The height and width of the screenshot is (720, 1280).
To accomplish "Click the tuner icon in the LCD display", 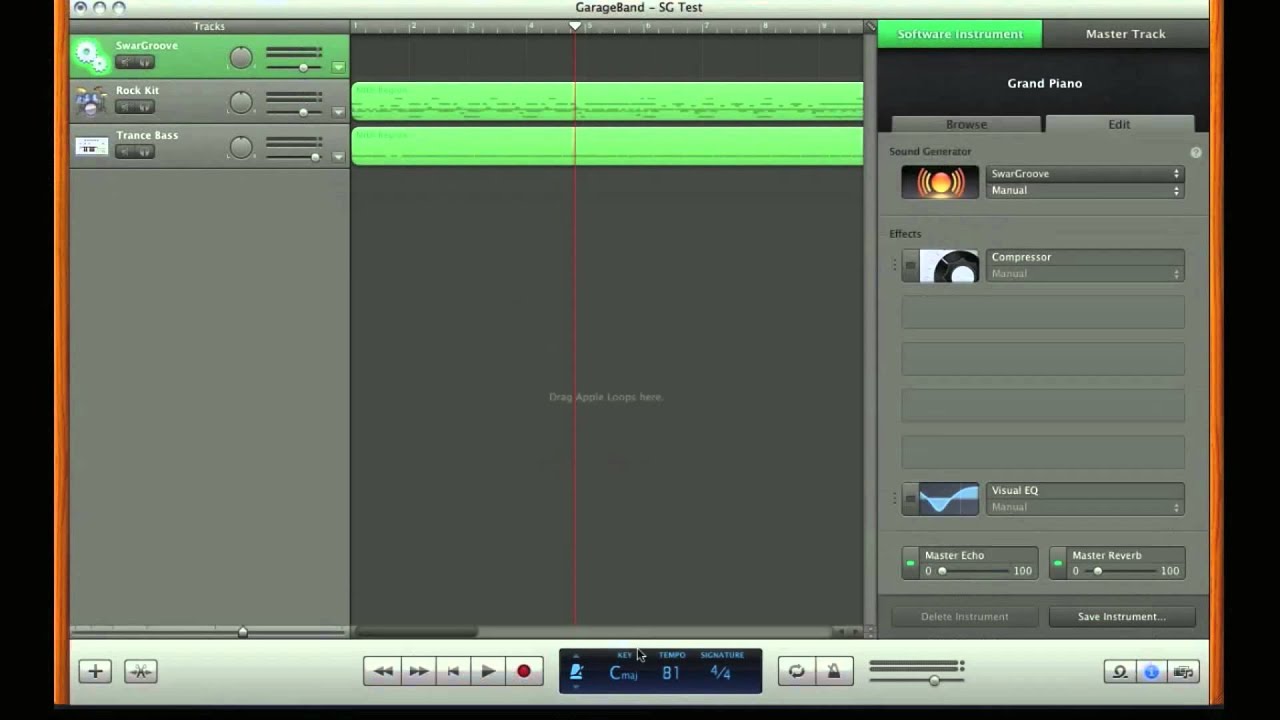I will click(x=576, y=672).
